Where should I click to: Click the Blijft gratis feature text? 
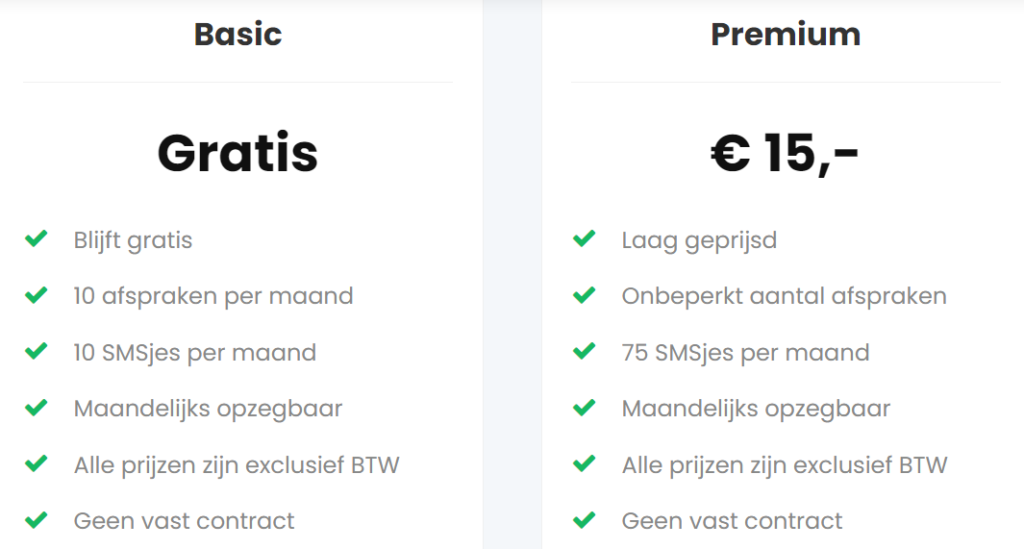click(x=133, y=240)
